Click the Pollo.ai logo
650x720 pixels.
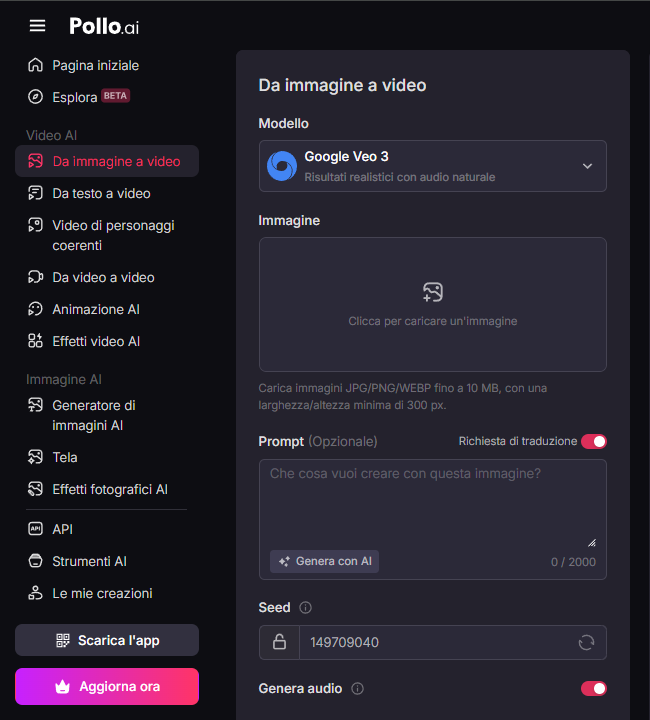(x=104, y=26)
